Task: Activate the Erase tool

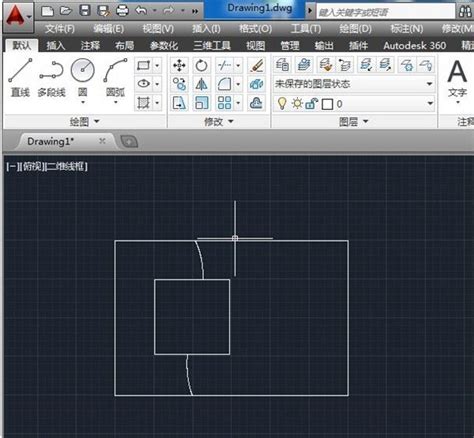Action: click(256, 65)
